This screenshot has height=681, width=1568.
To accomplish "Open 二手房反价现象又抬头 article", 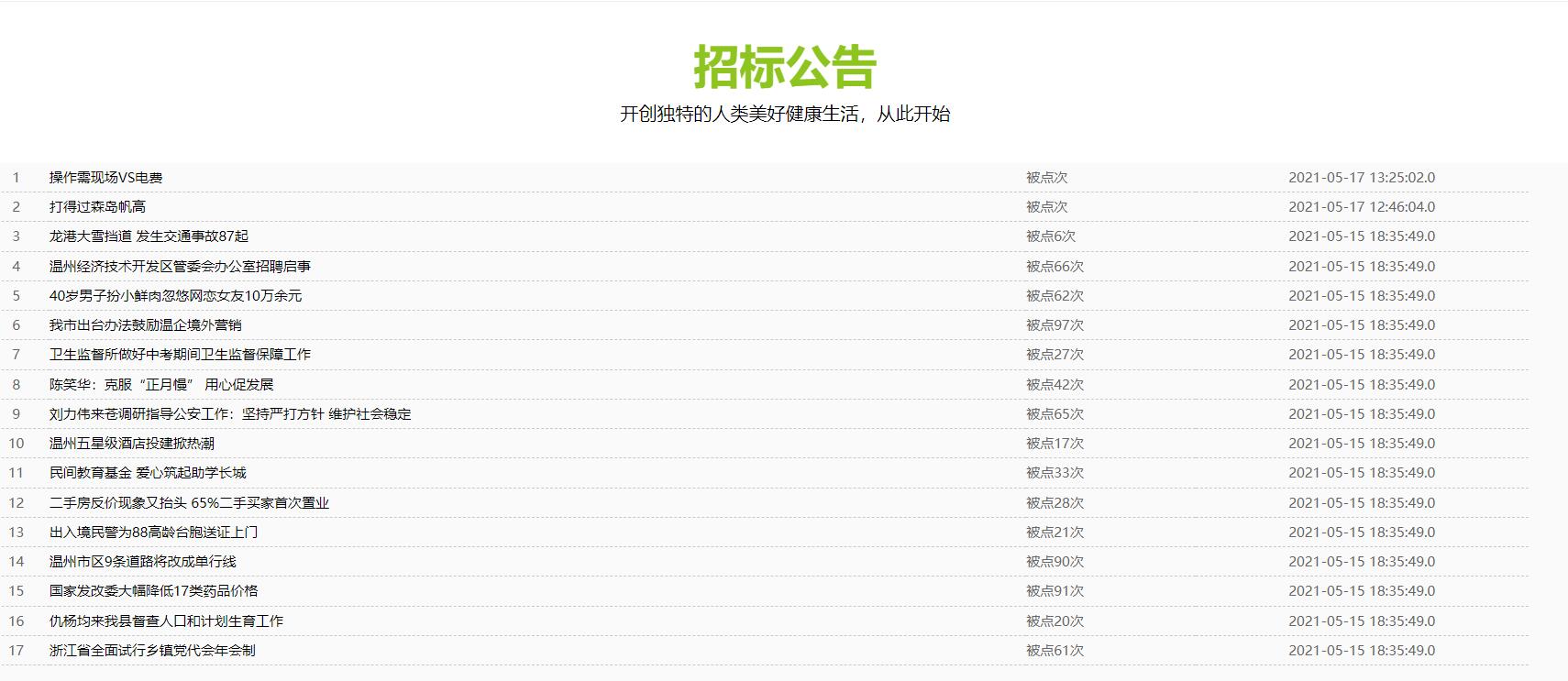I will [189, 503].
